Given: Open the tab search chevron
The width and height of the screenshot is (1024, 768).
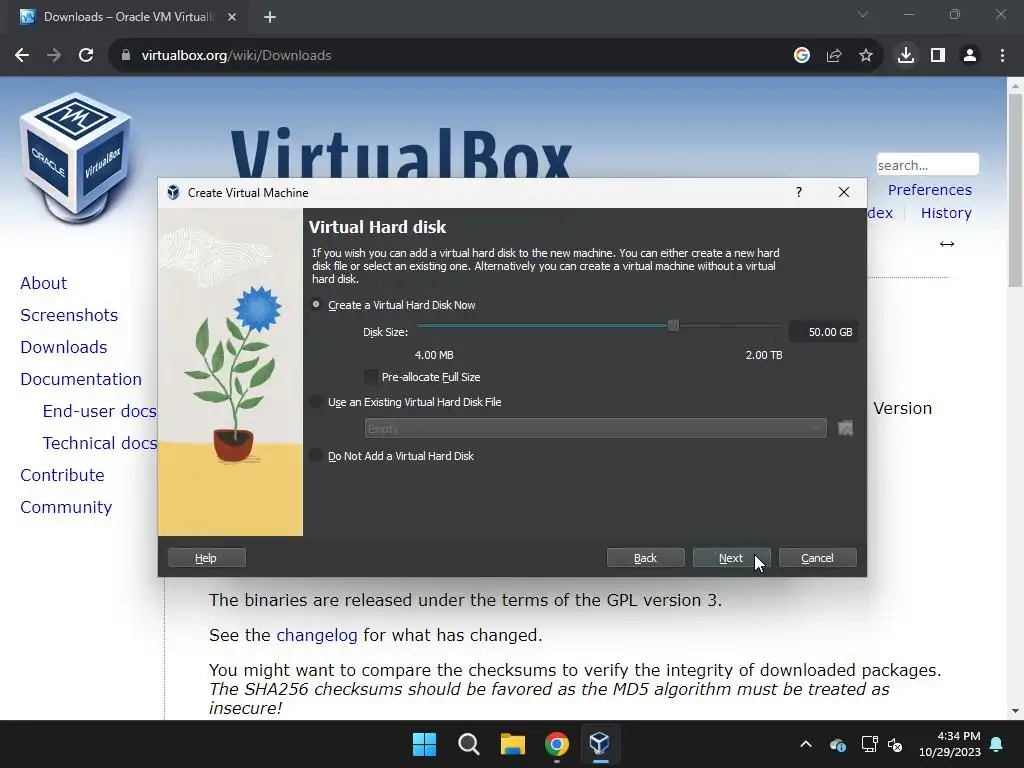Looking at the screenshot, I should (x=863, y=14).
